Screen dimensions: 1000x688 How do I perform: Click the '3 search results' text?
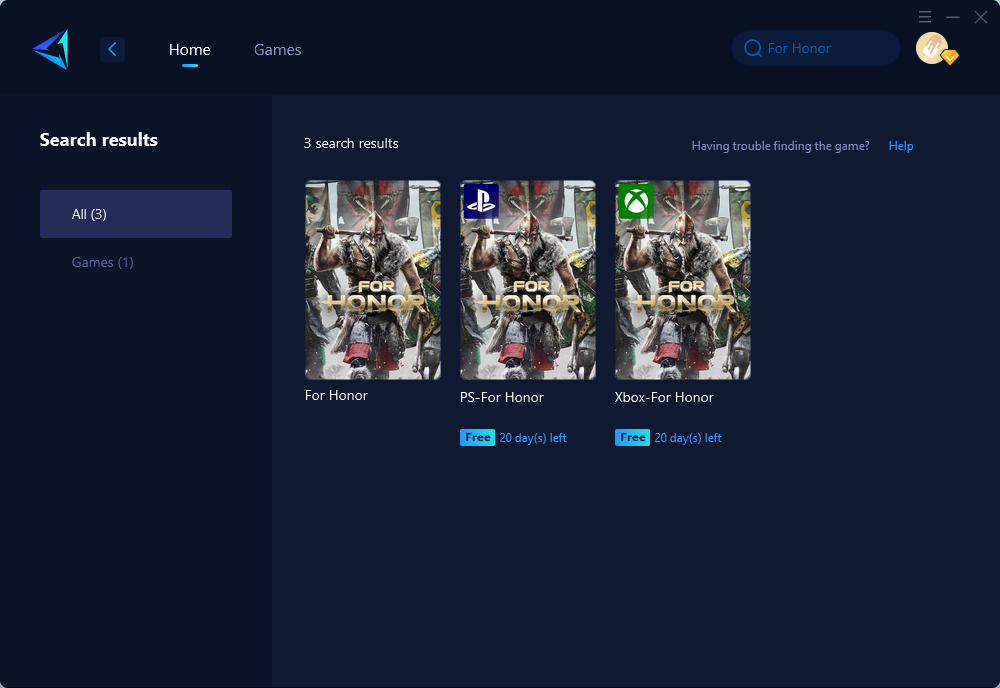[x=351, y=143]
